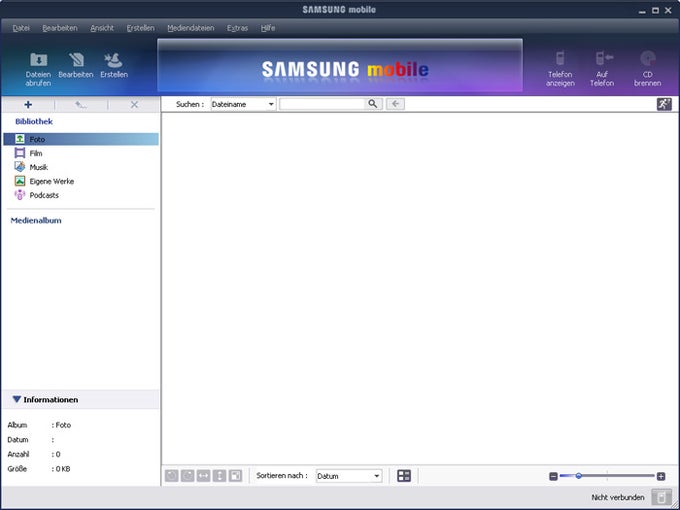Select Foto in the Bibliothek
Viewport: 680px width, 510px height.
[81, 139]
